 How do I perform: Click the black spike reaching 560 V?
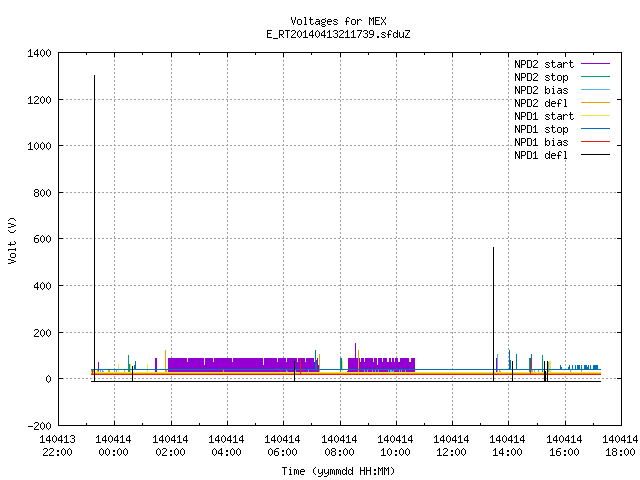point(493,314)
